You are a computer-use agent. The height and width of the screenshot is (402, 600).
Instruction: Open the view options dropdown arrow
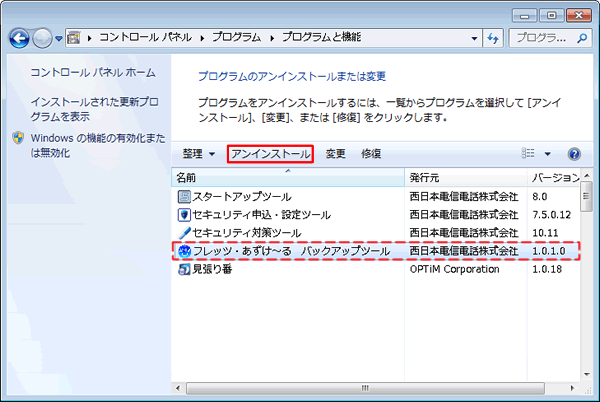548,154
